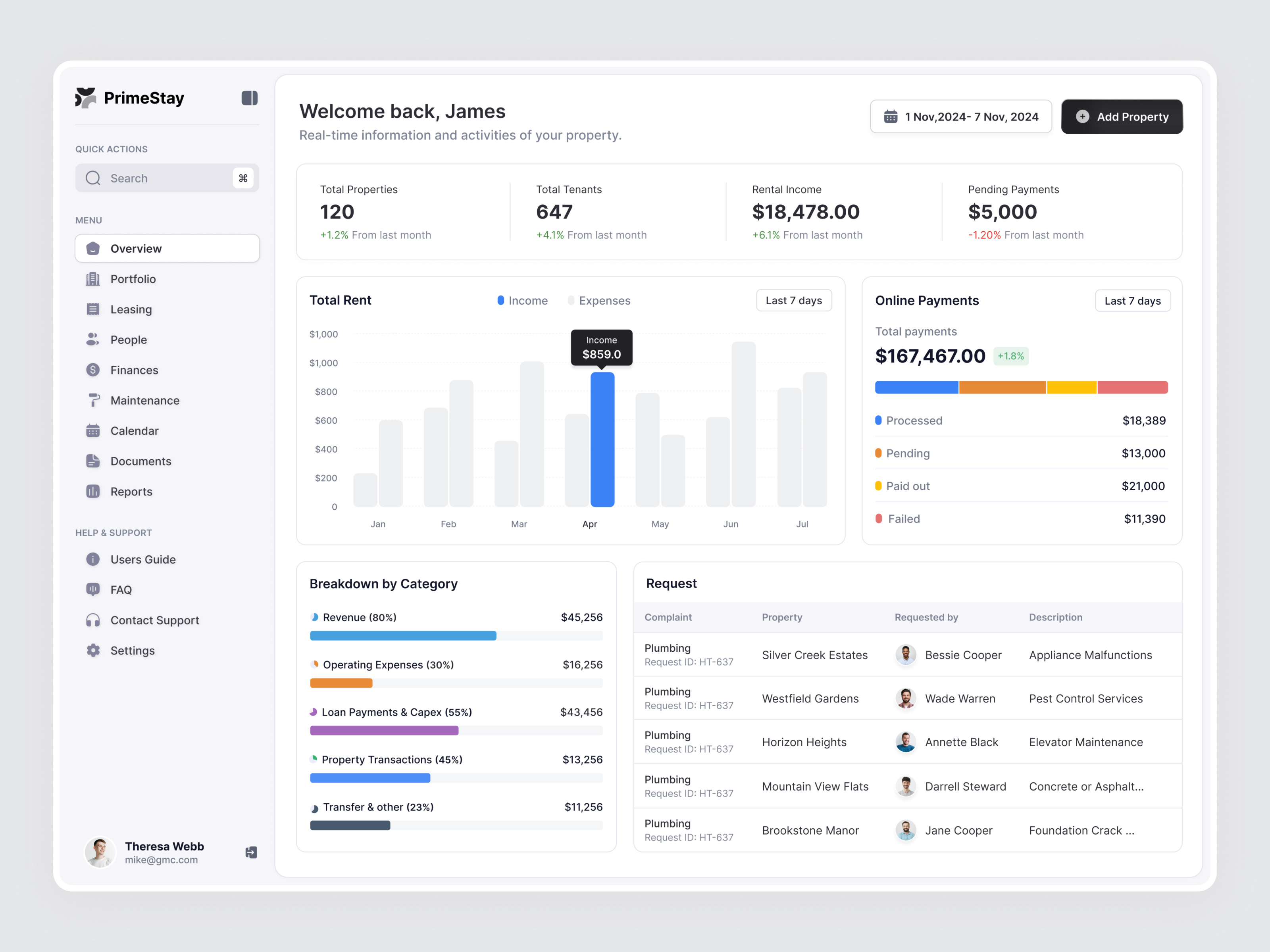Click the Calendar icon in the sidebar

(x=92, y=430)
